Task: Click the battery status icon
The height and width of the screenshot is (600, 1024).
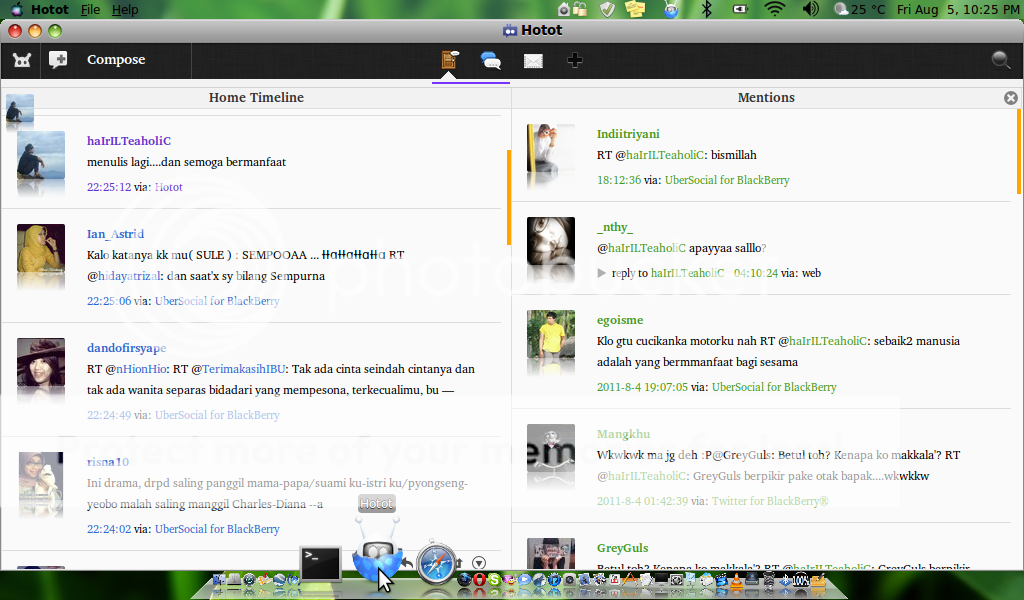Action: pyautogui.click(x=740, y=9)
